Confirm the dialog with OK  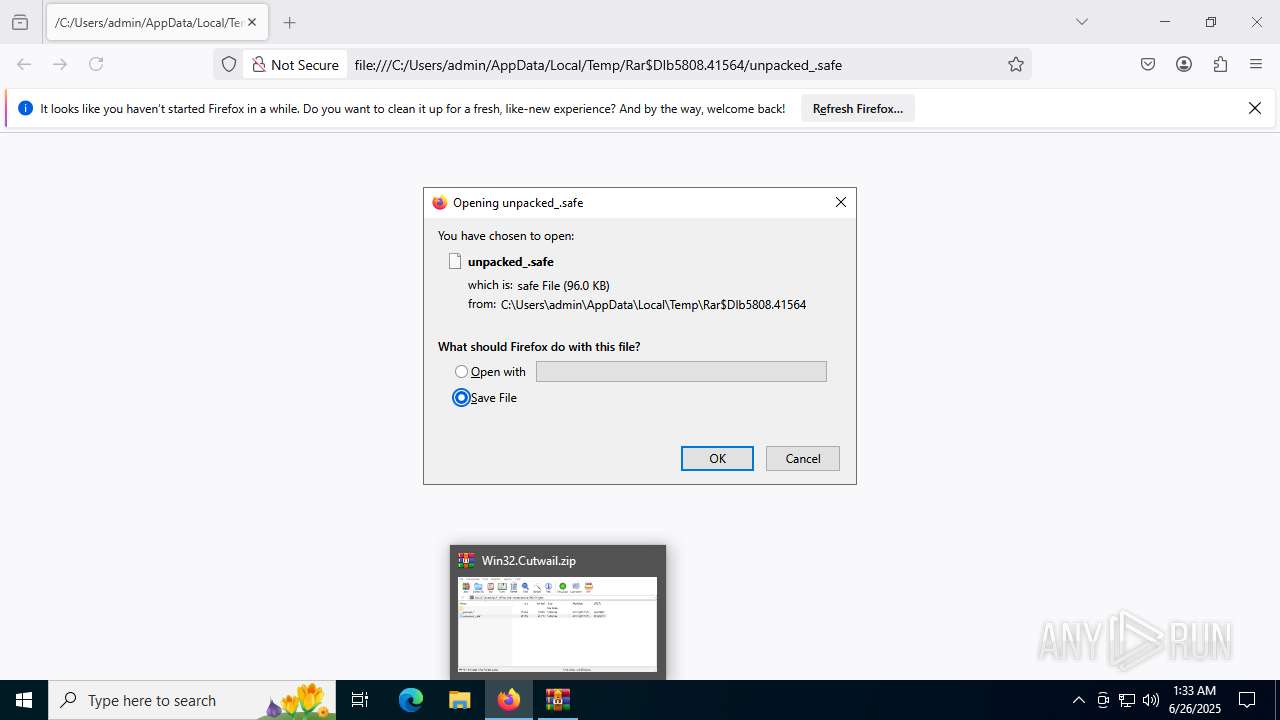[x=717, y=458]
